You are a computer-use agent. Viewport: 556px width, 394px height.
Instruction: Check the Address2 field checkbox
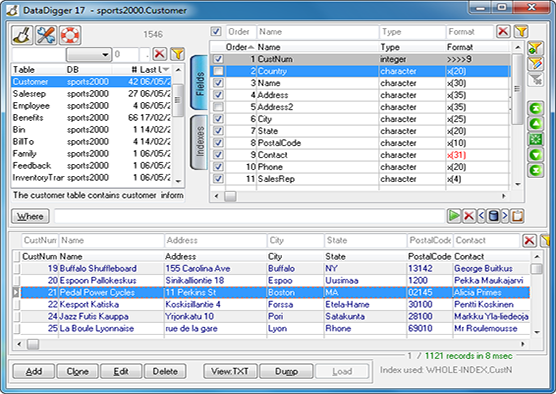click(218, 107)
